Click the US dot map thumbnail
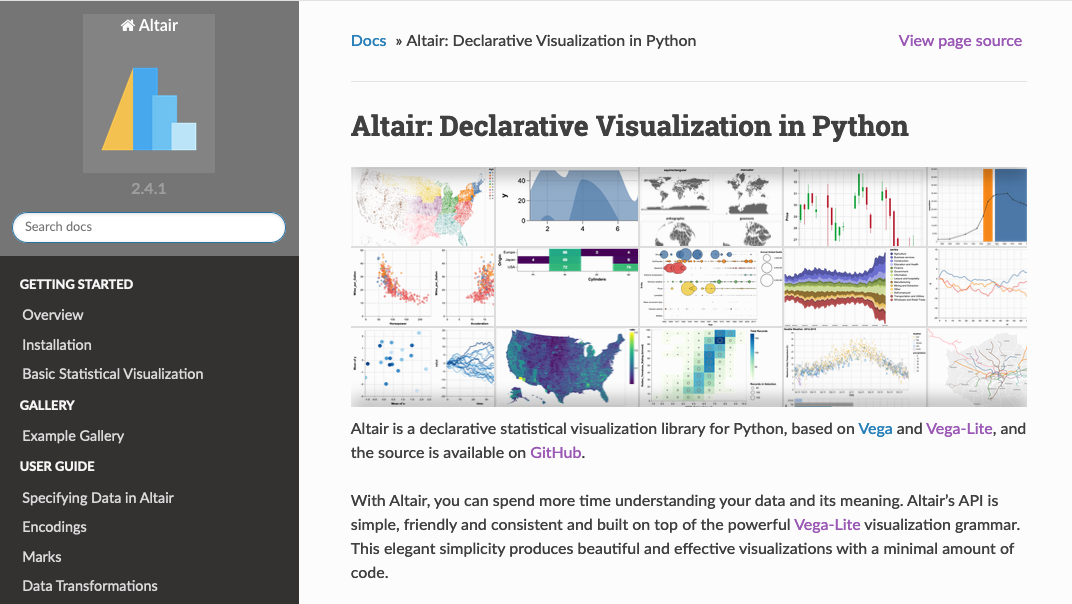Image resolution: width=1072 pixels, height=604 pixels. [x=423, y=207]
